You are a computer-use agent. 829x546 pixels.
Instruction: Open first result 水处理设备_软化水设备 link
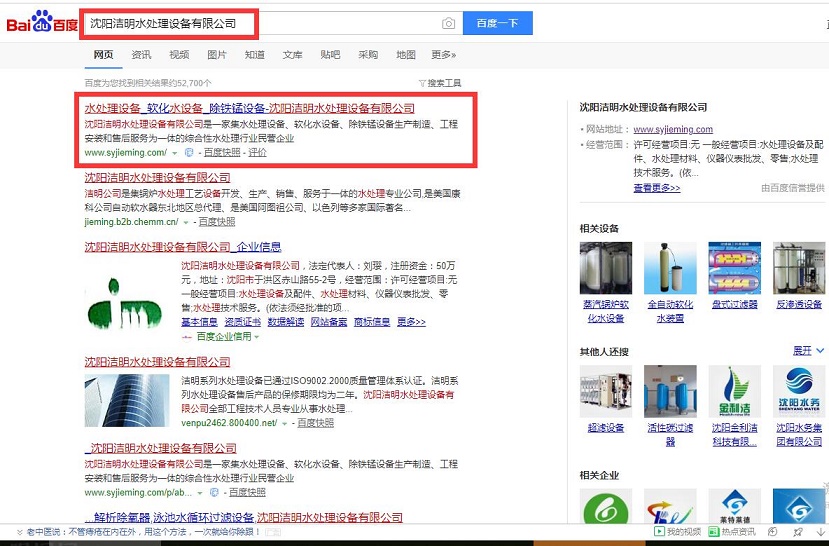[x=250, y=108]
